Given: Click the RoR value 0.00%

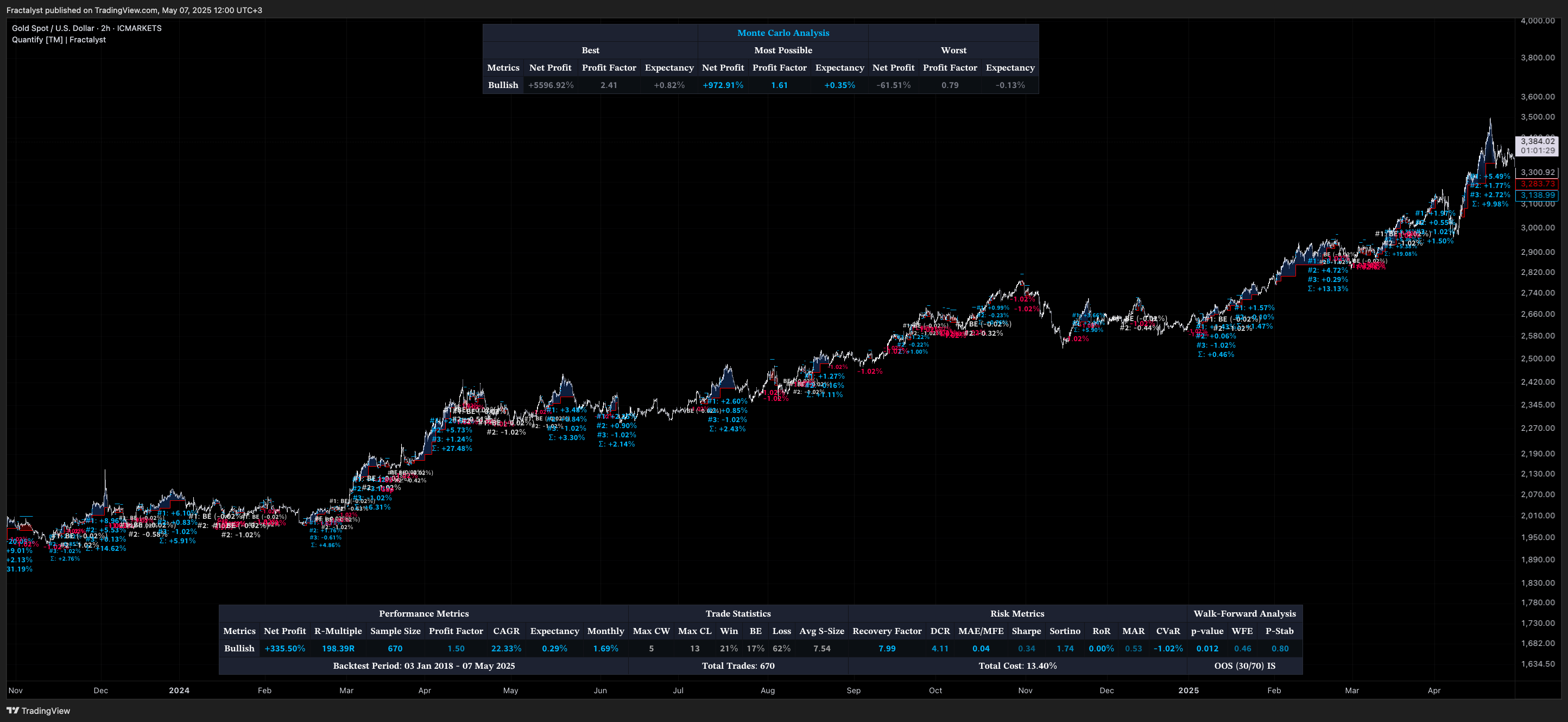Looking at the screenshot, I should [x=1101, y=648].
